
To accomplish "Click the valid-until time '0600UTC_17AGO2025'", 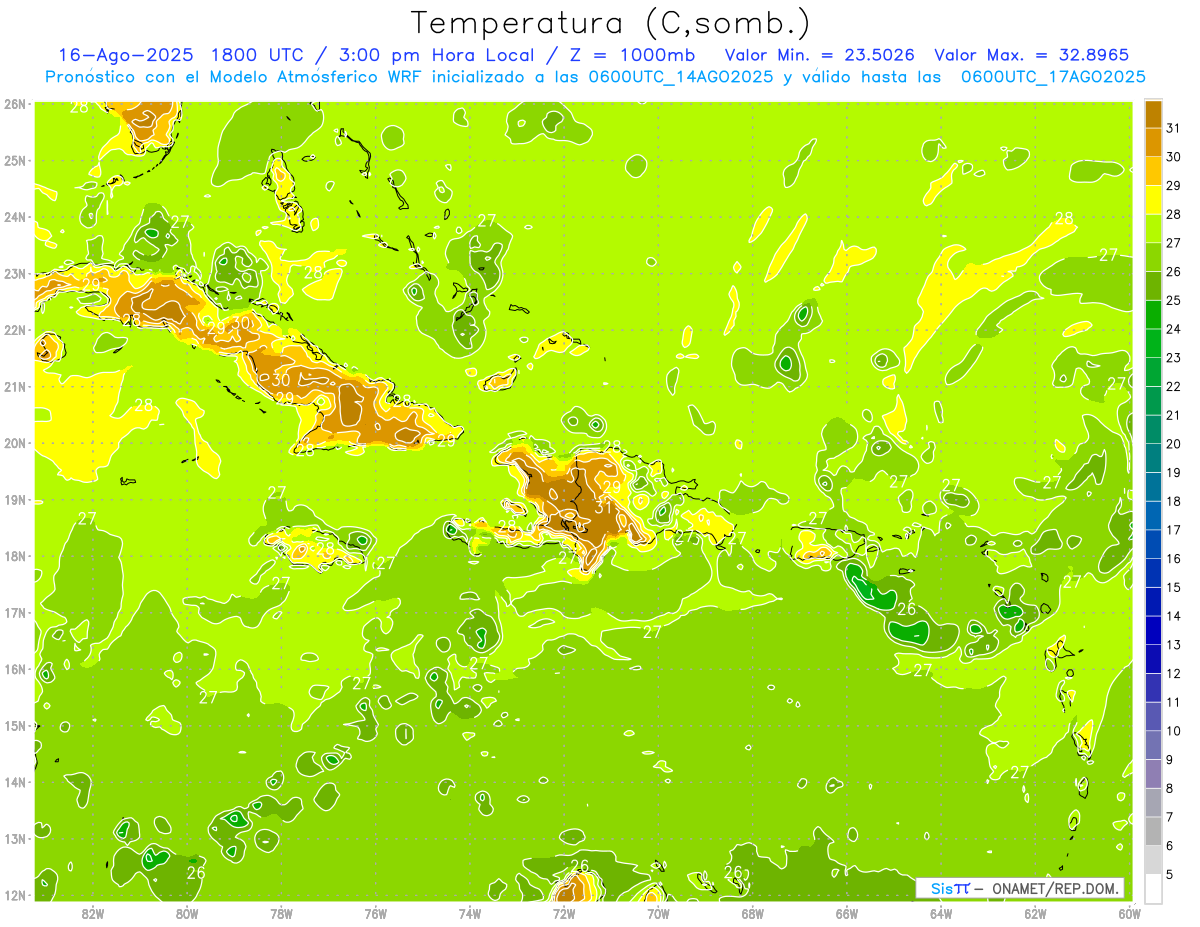I will tap(1053, 77).
